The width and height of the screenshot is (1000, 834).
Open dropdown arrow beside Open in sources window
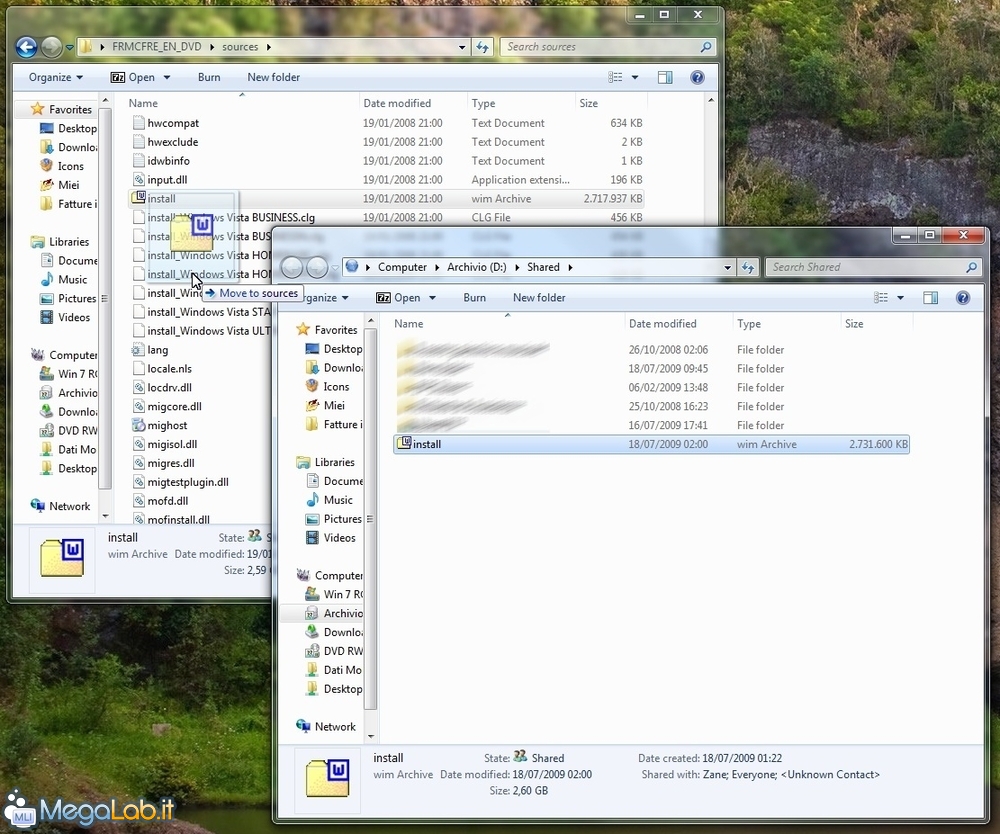(x=167, y=77)
